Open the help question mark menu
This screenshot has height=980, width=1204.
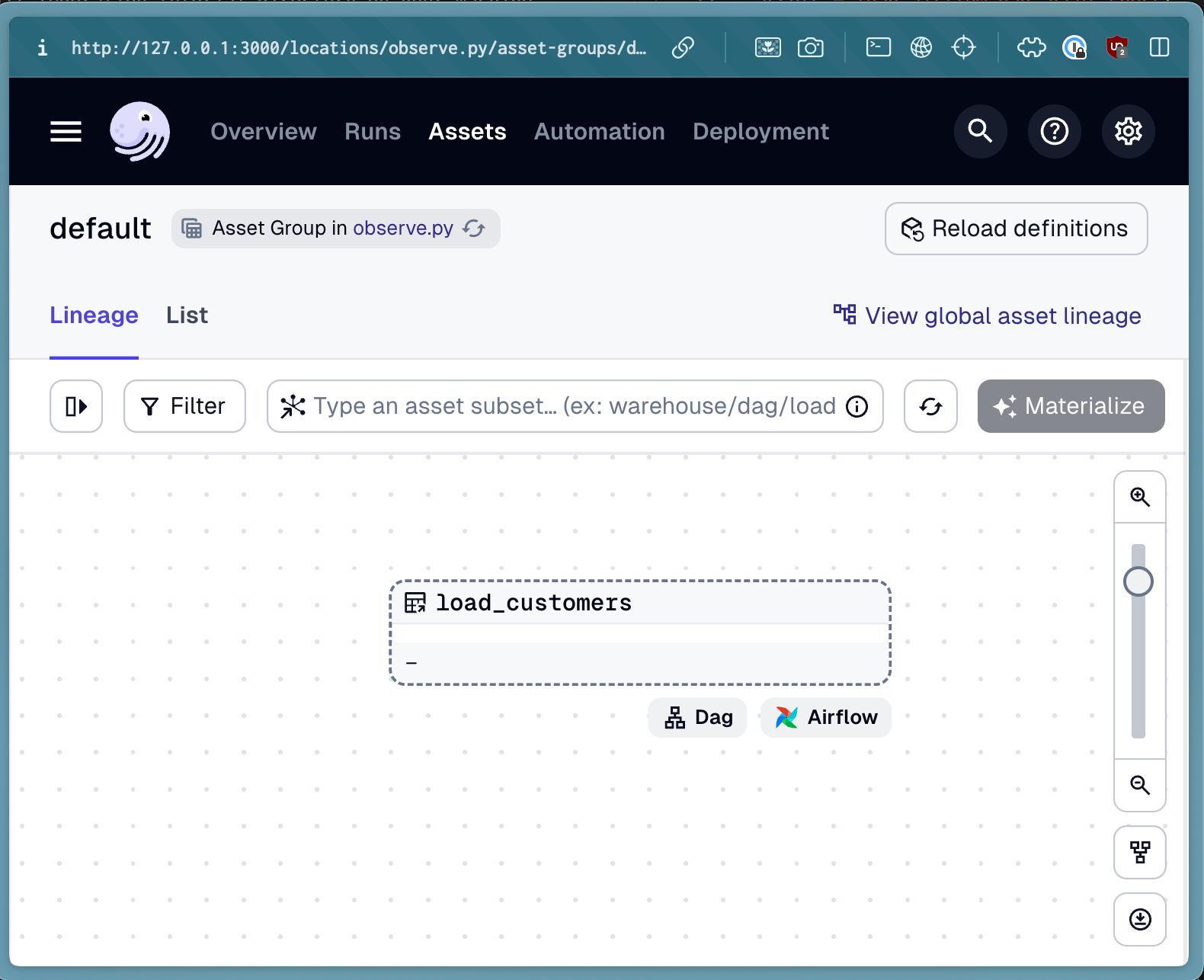pyautogui.click(x=1054, y=132)
